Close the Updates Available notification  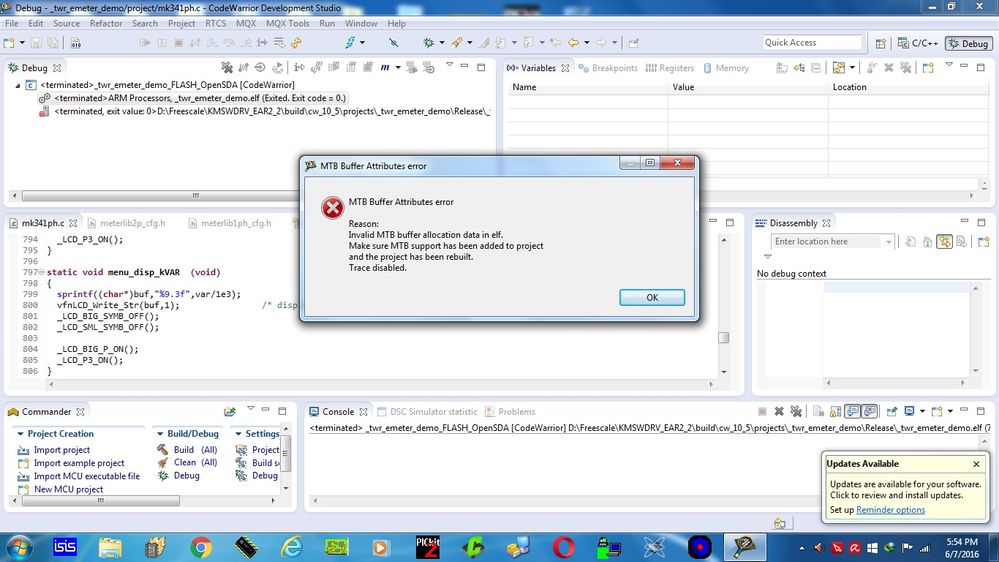coord(976,464)
